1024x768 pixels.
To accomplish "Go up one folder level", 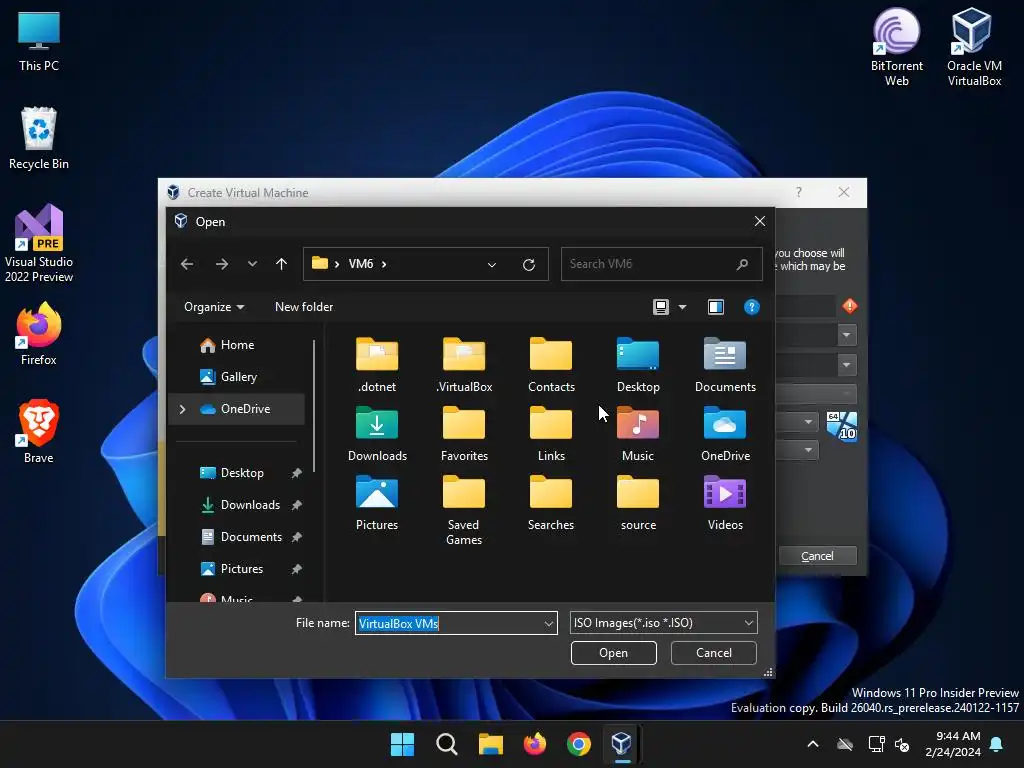I will (x=281, y=264).
